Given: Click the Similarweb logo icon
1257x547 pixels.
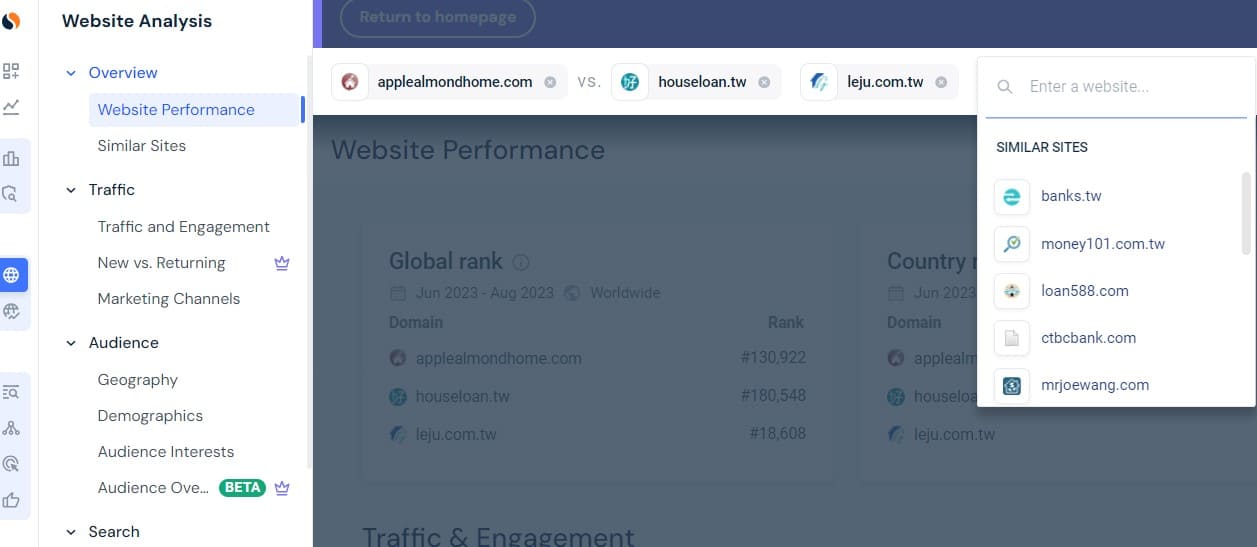Looking at the screenshot, I should click(12, 19).
